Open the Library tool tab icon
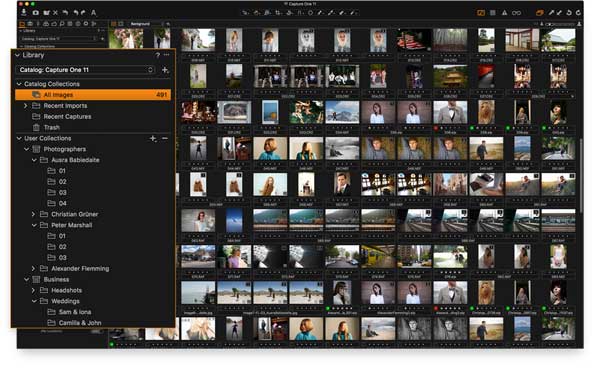Viewport: 600px width, 372px height. [22, 24]
